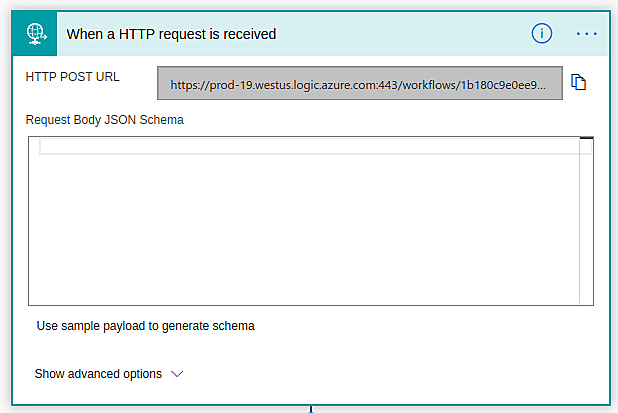Click the 'Request Body JSON Schema' label
The image size is (618, 413).
click(x=105, y=120)
